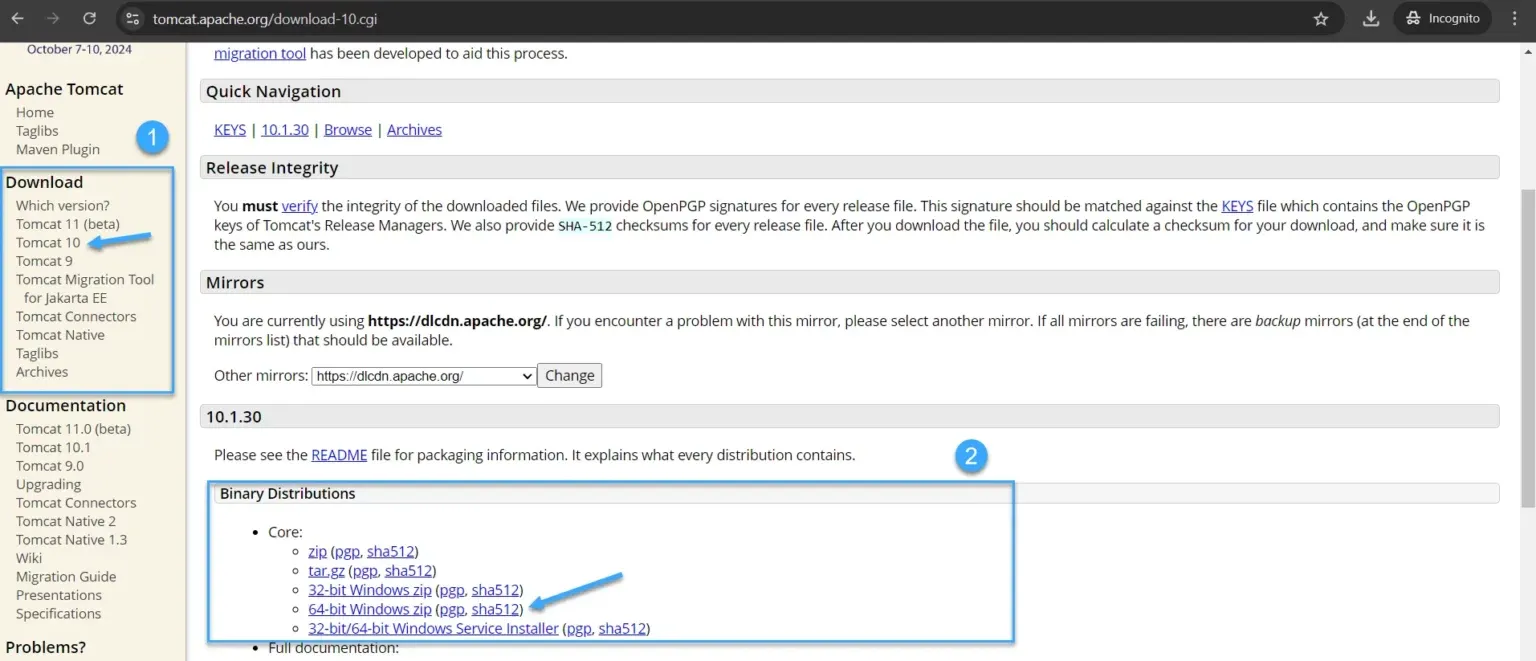
Task: Reload the page with refresh icon
Action: (89, 19)
